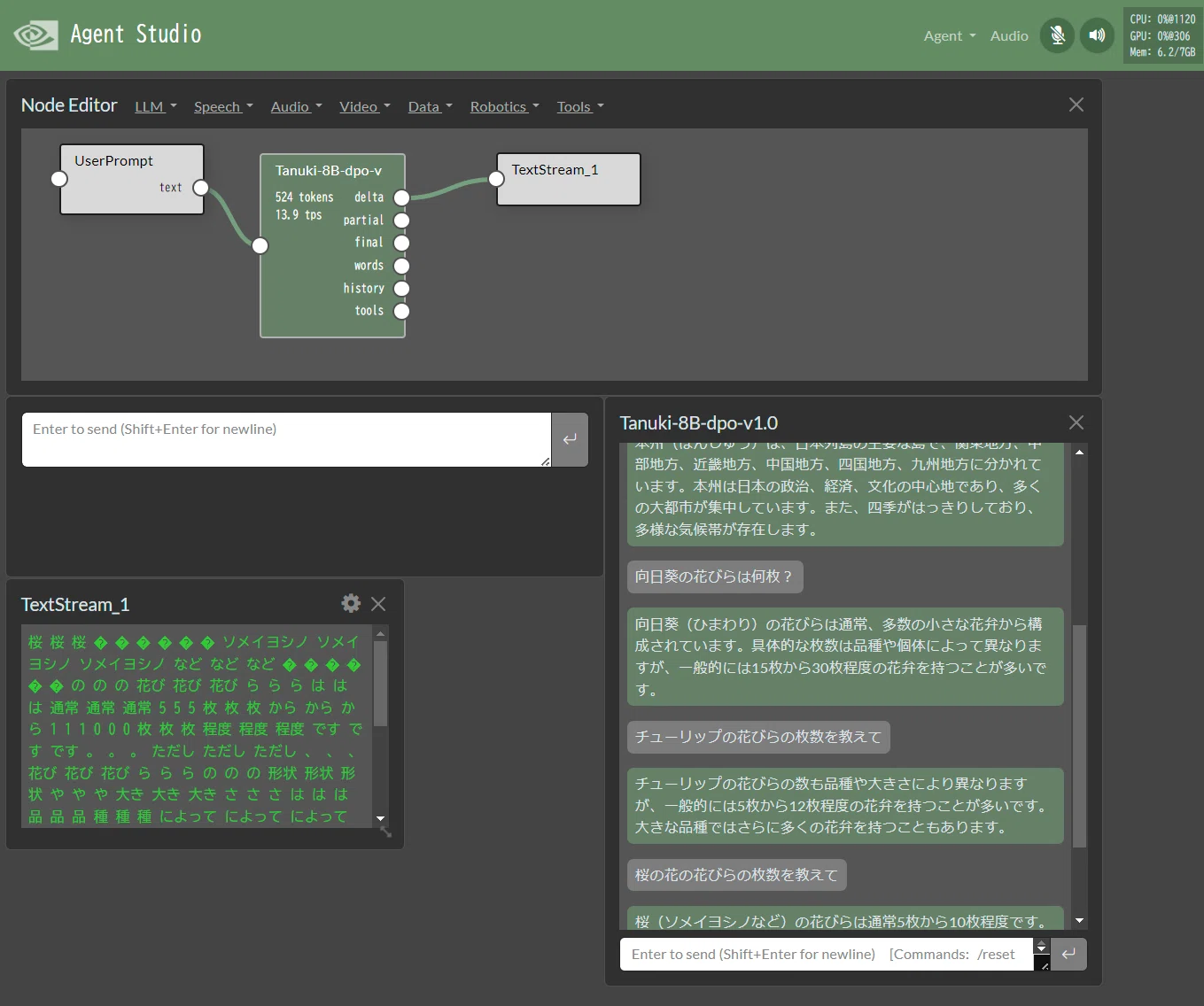Click the user message 桜の花の花びらの枚数を教えて
Viewport: 1204px width, 1006px height.
coord(737,875)
